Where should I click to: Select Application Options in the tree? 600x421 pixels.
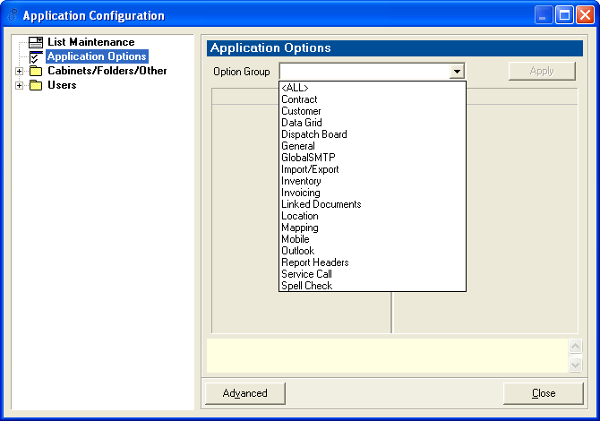click(97, 57)
